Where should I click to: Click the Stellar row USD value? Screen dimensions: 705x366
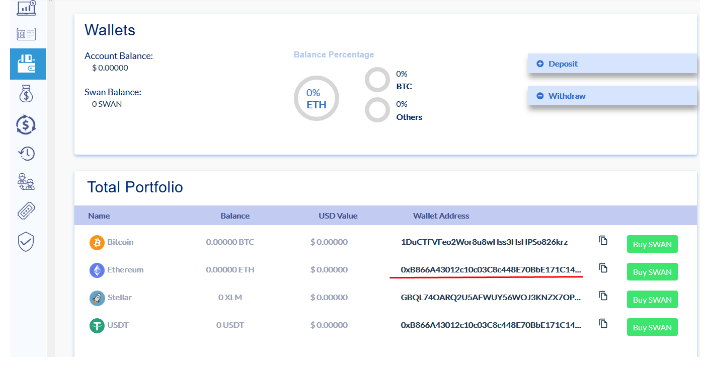click(329, 297)
